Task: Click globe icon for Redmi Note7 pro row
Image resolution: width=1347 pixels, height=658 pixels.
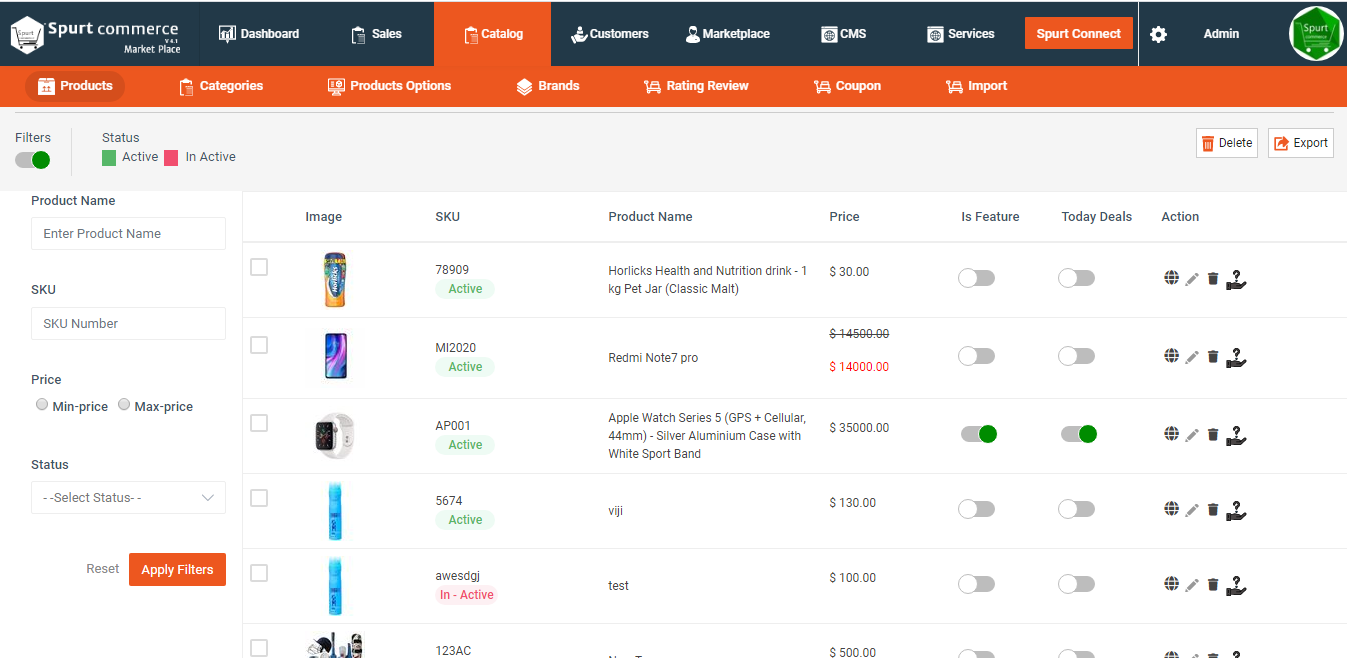Action: [x=1171, y=355]
